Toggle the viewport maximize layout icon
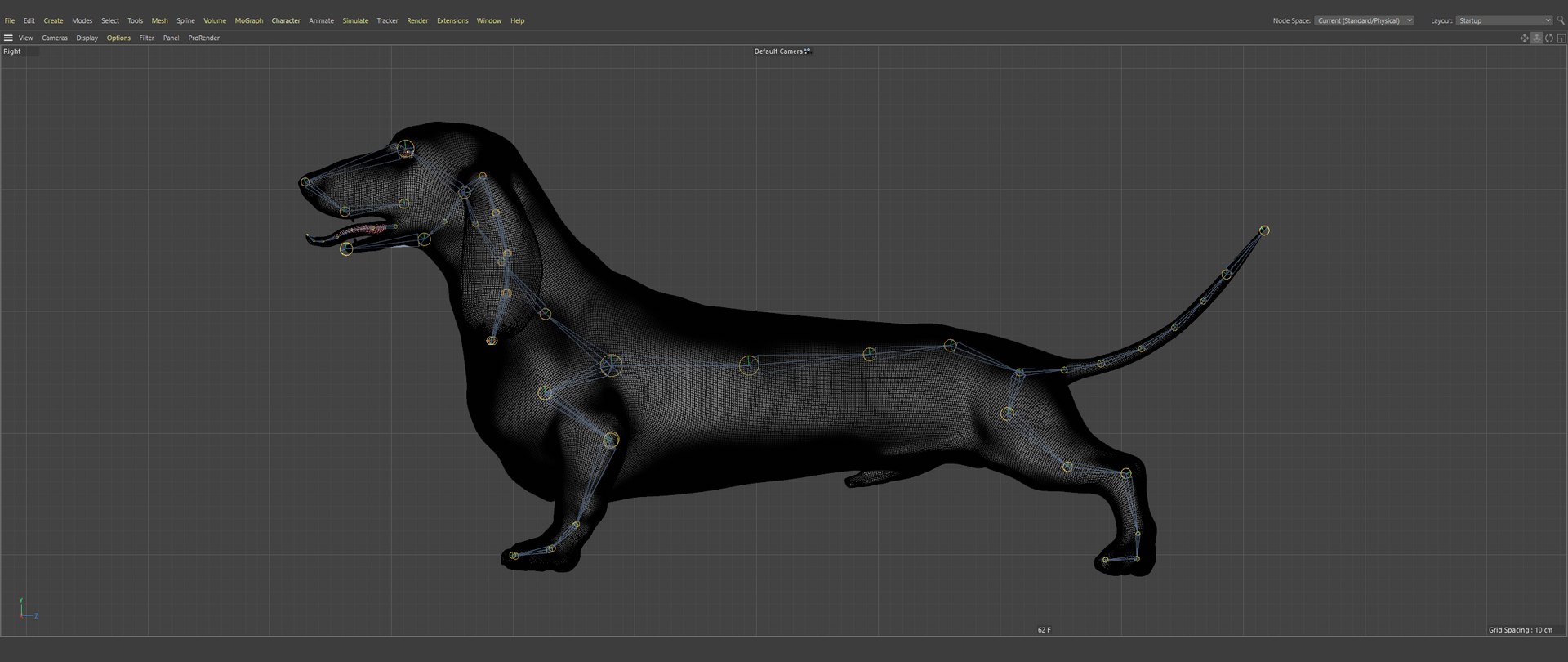This screenshot has width=1568, height=662. (1561, 38)
